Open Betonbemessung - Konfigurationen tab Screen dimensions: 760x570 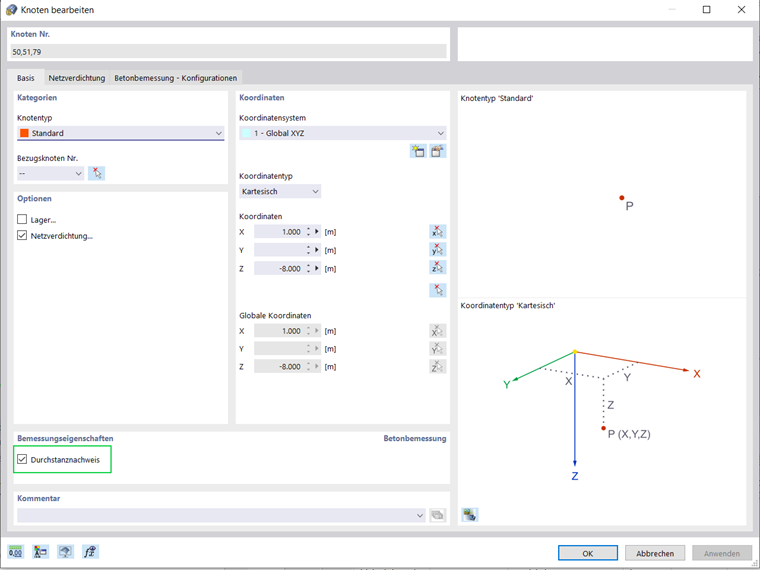coord(175,78)
